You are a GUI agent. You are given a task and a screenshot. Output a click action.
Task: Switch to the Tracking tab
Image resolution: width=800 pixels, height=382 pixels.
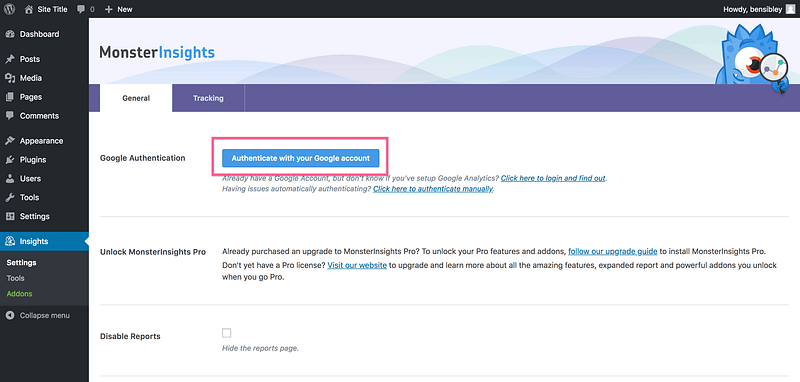[208, 98]
